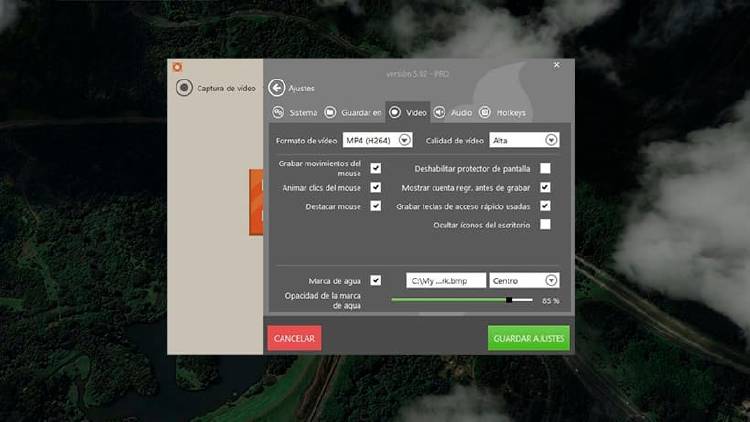Image resolution: width=750 pixels, height=422 pixels.
Task: Click the watermark file path field
Action: pyautogui.click(x=446, y=280)
